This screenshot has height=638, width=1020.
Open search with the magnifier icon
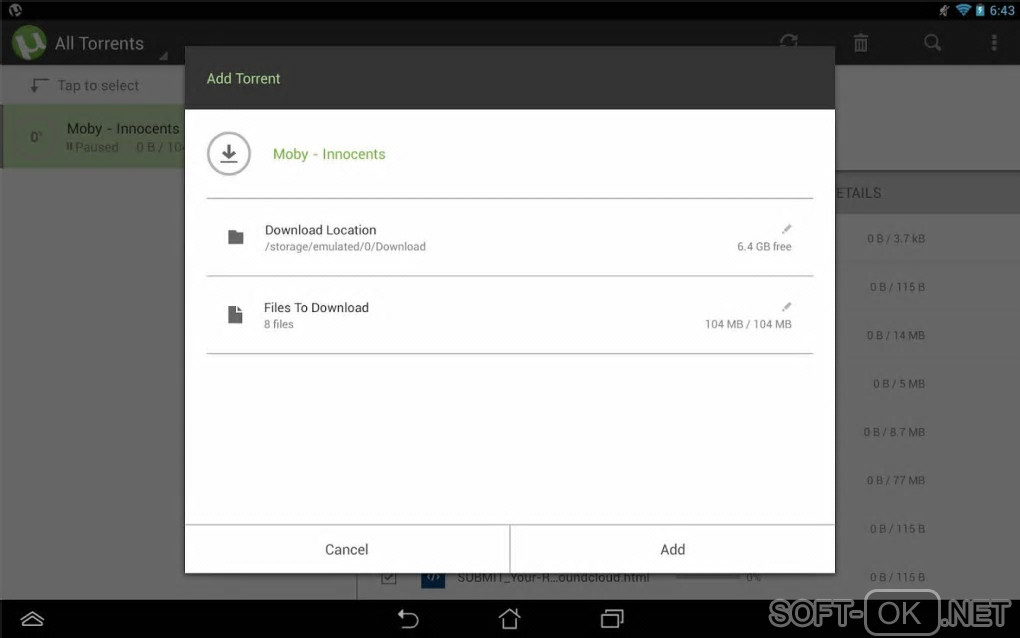932,43
